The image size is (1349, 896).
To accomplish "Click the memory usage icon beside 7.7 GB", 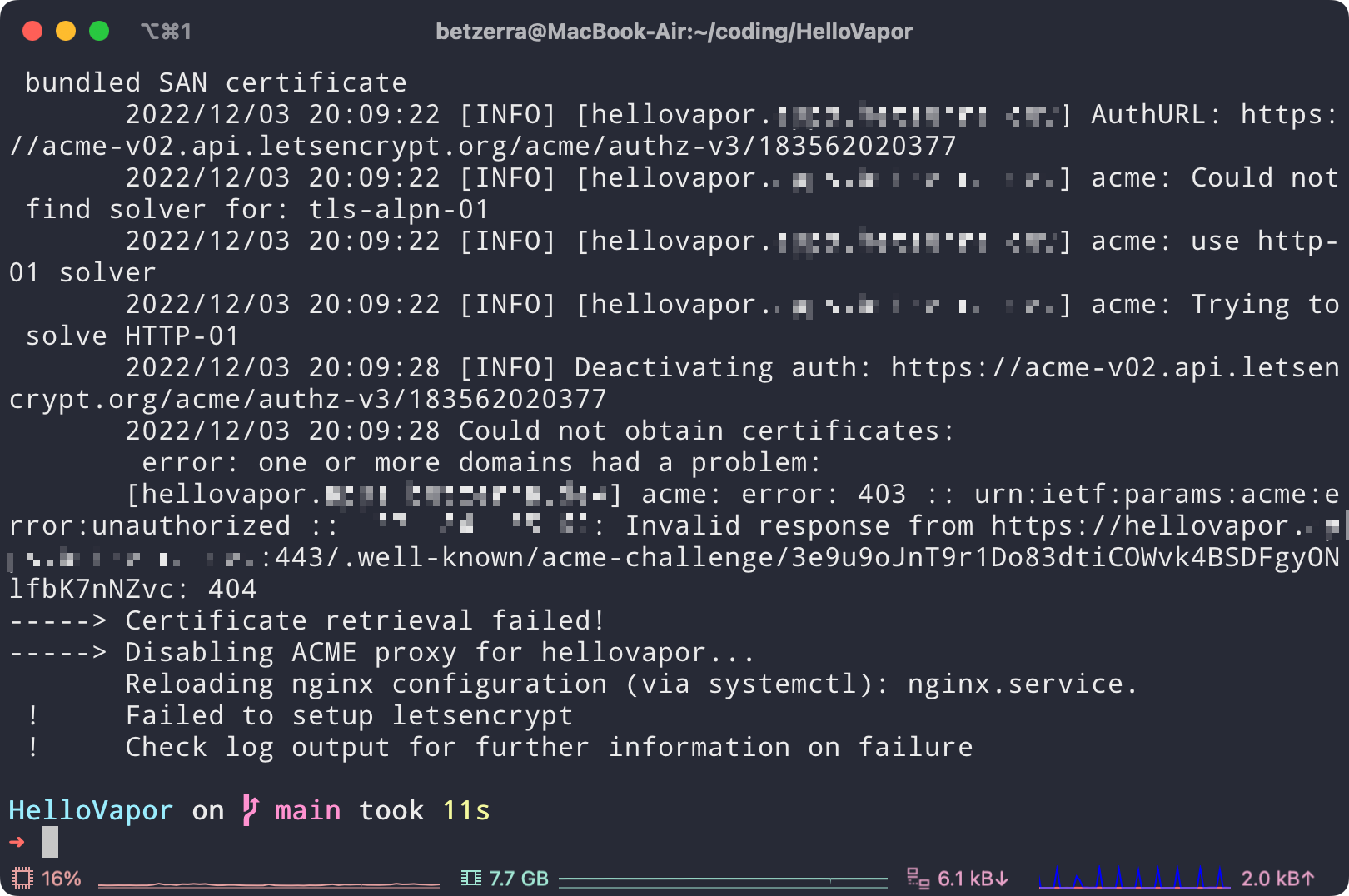I will 471,878.
